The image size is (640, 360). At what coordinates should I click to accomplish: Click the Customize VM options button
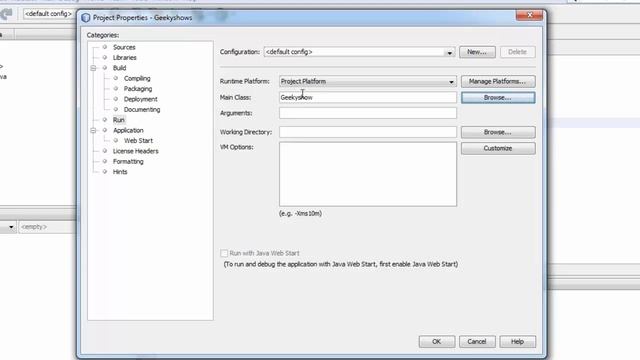coord(498,148)
